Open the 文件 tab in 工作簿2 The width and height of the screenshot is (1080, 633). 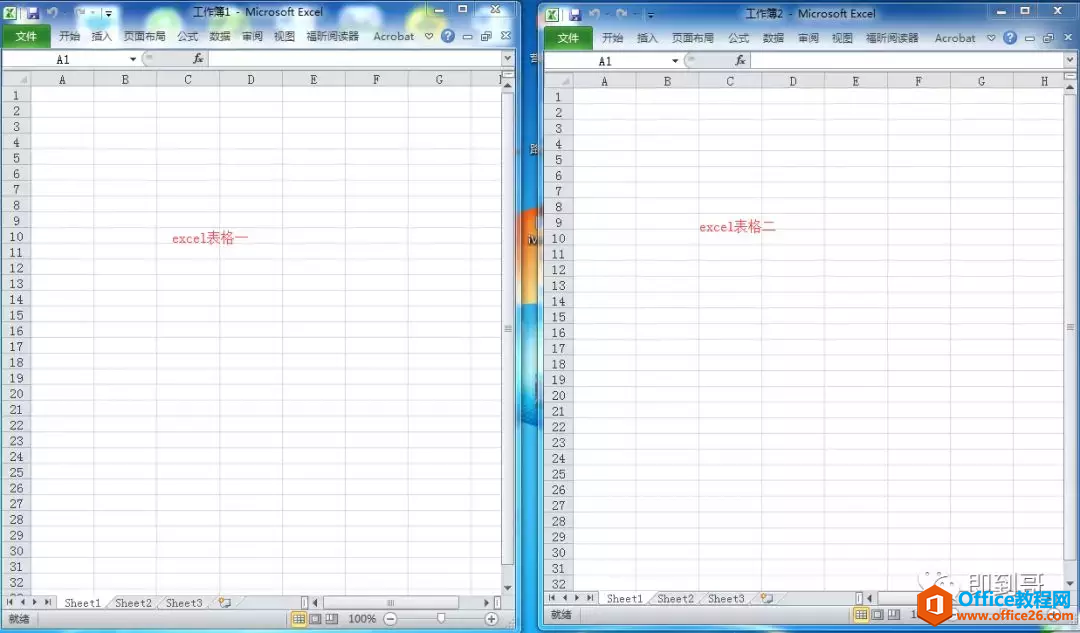tap(568, 38)
